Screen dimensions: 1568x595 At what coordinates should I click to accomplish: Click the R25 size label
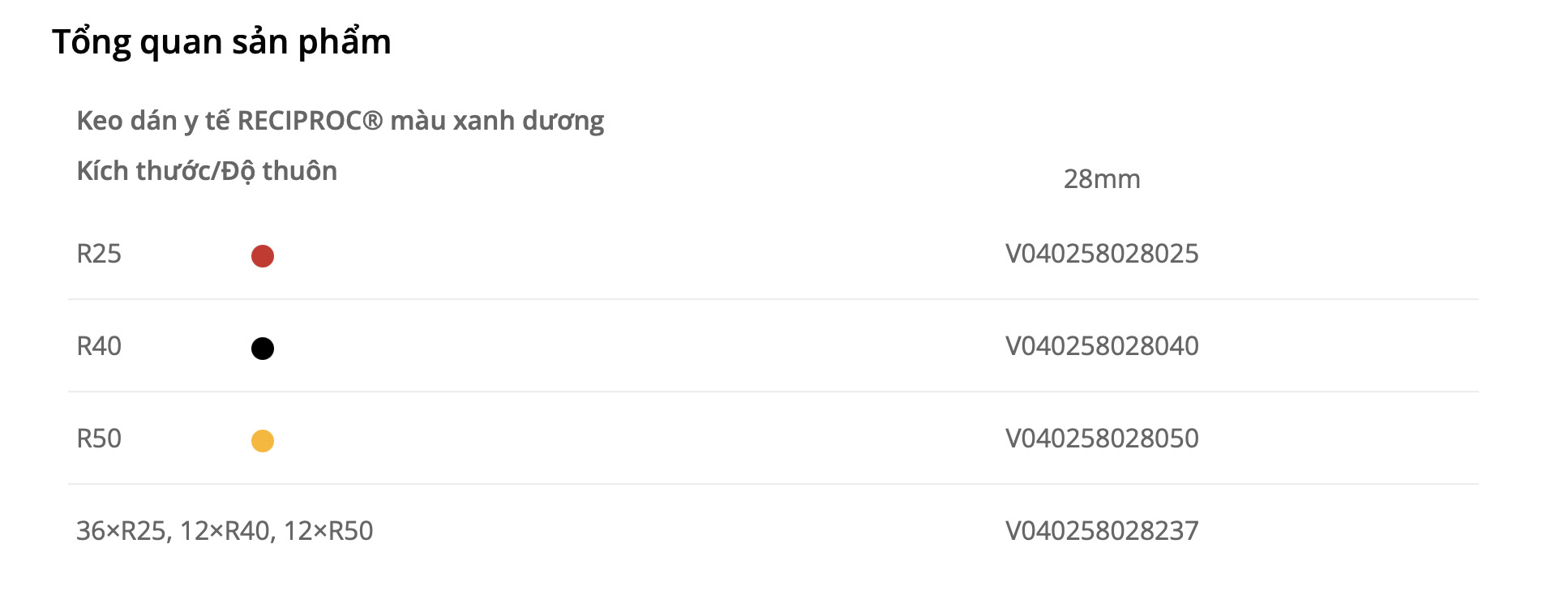point(99,254)
